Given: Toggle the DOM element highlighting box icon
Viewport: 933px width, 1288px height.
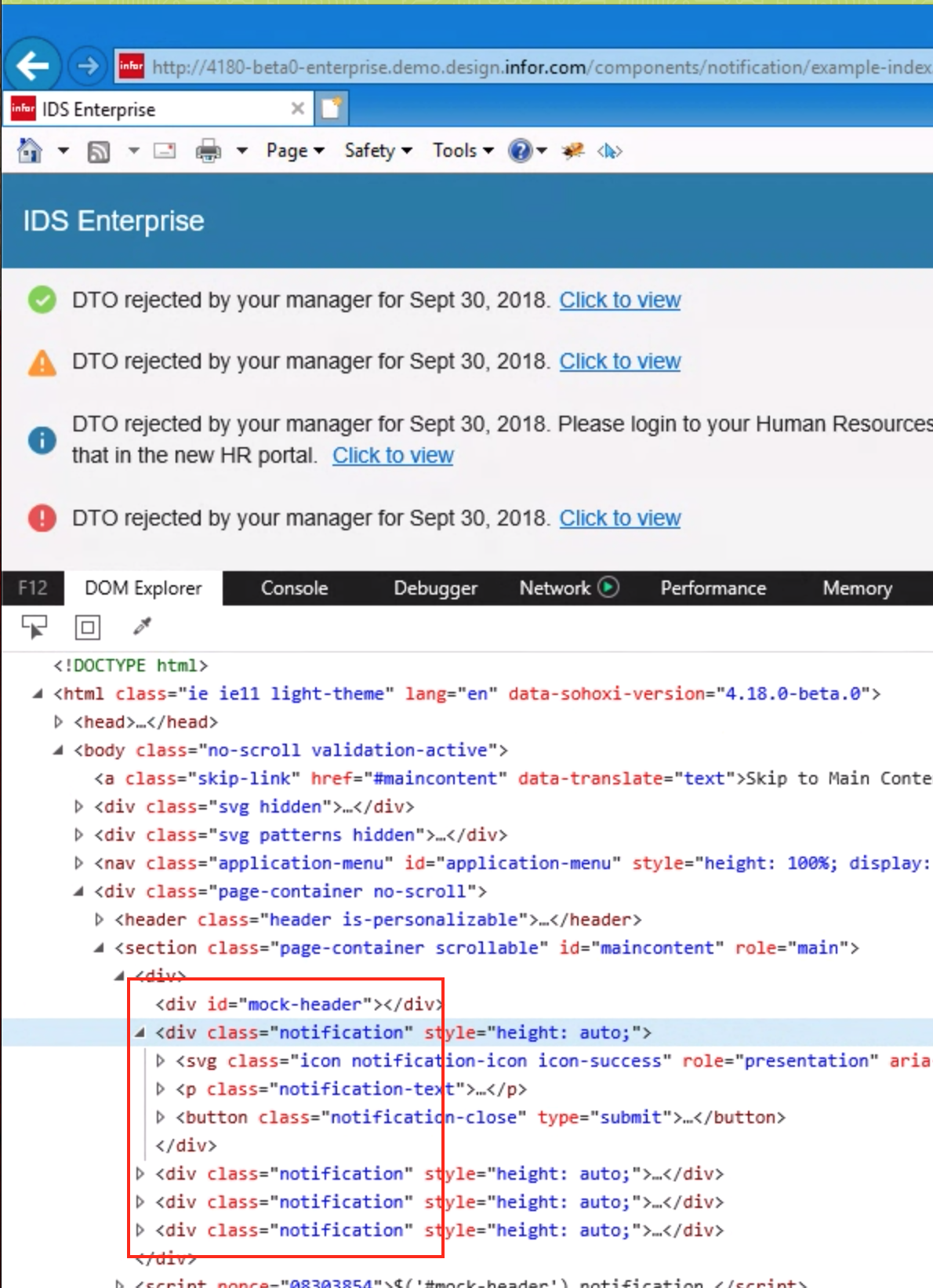Looking at the screenshot, I should (x=88, y=628).
